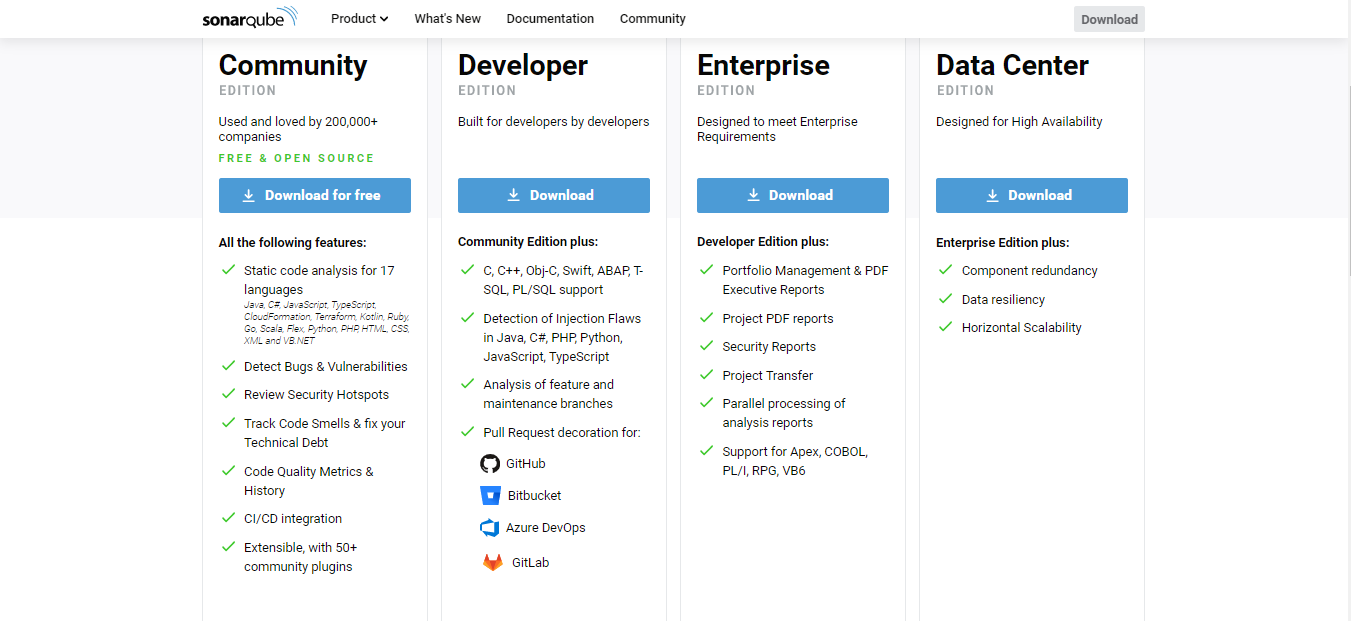
Task: Click the FREE & OPEN SOURCE label
Action: 297,158
